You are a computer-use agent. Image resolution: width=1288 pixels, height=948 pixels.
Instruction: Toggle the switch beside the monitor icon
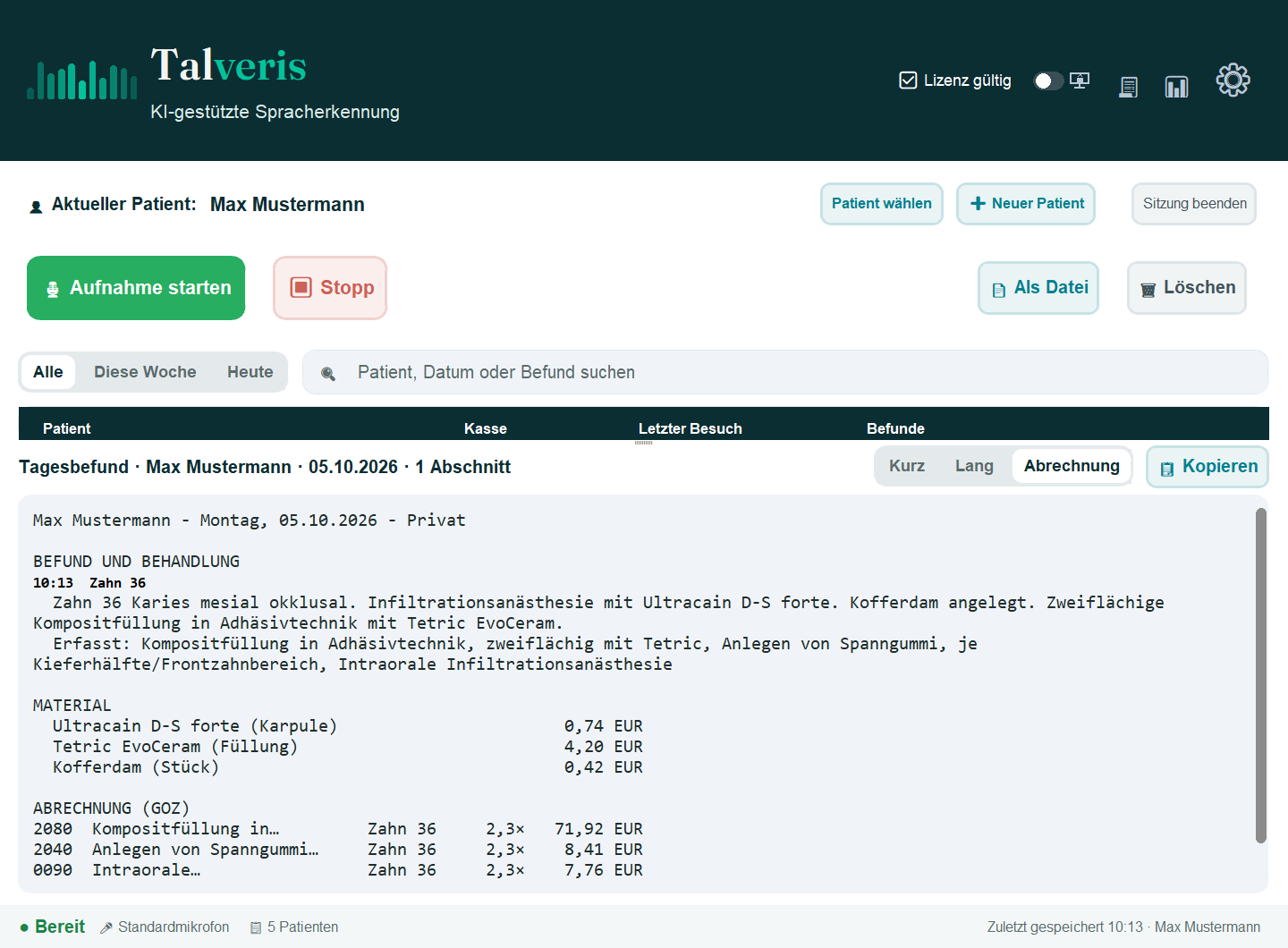point(1048,81)
